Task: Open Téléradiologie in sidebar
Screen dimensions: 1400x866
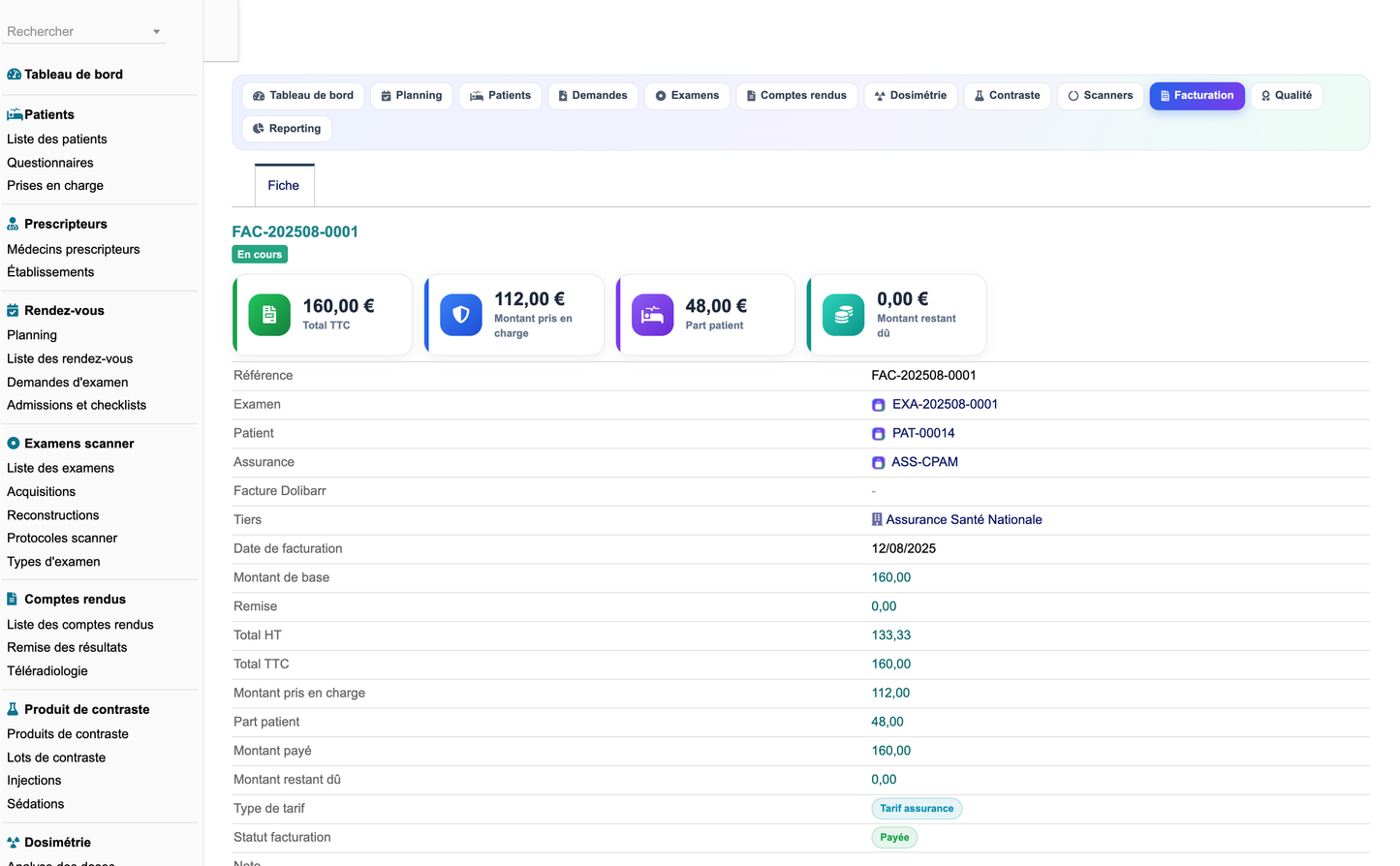Action: 47,671
